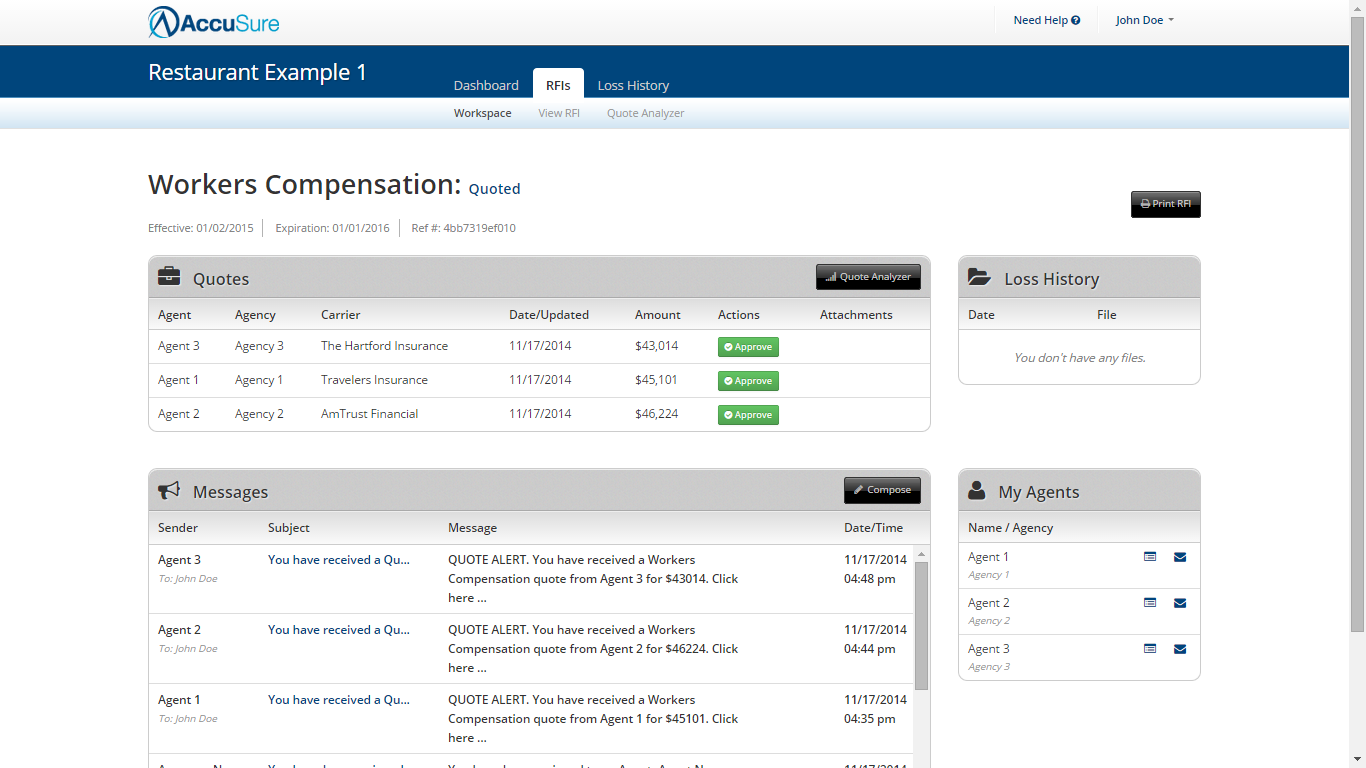Open Quote Analyzer from Quotes panel
Image resolution: width=1366 pixels, height=768 pixels.
pos(868,277)
